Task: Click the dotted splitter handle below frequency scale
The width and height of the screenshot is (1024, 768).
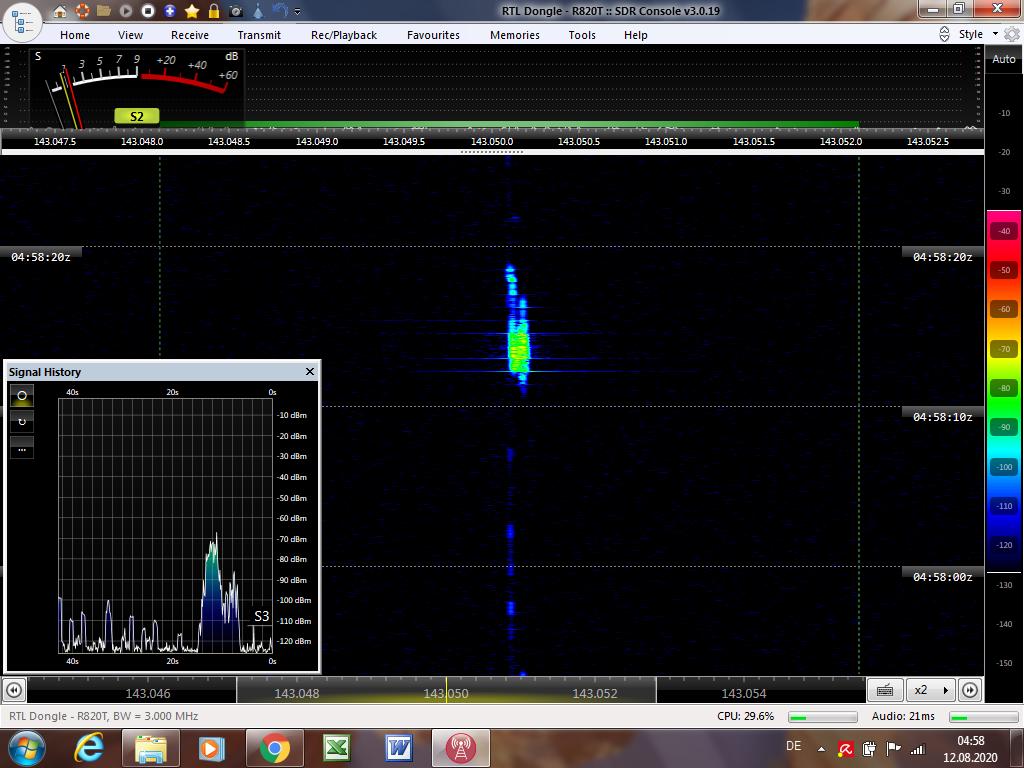Action: (492, 152)
